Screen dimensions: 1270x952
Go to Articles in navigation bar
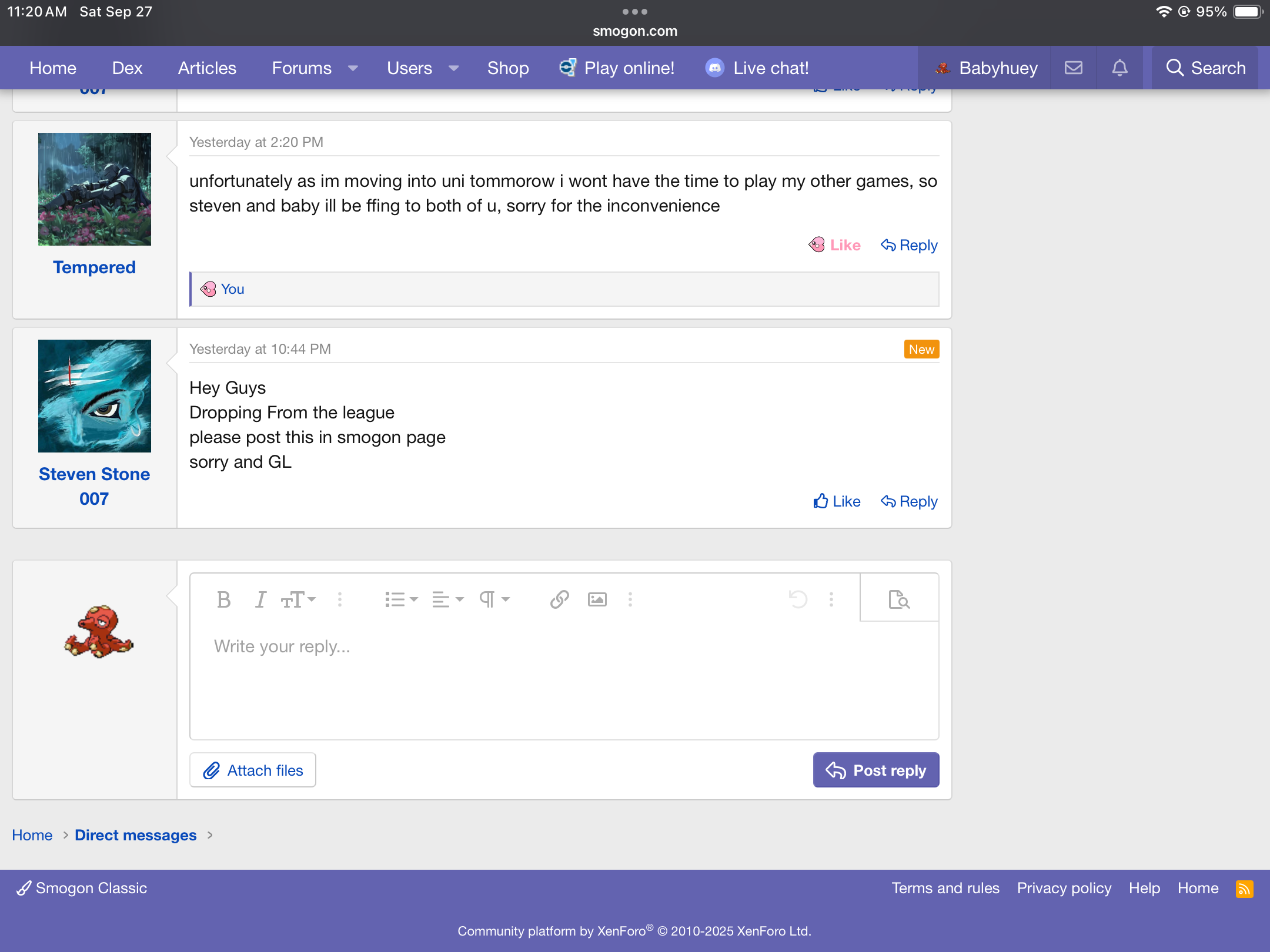point(207,68)
